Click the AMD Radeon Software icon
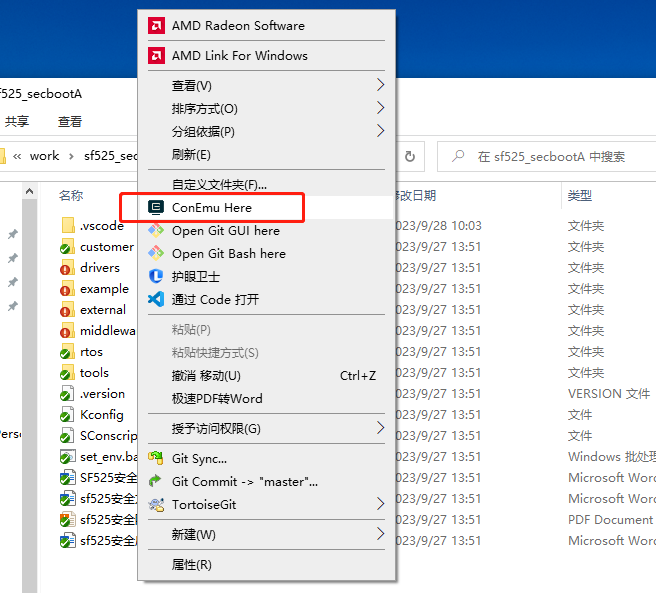Image resolution: width=656 pixels, height=593 pixels. [156, 25]
